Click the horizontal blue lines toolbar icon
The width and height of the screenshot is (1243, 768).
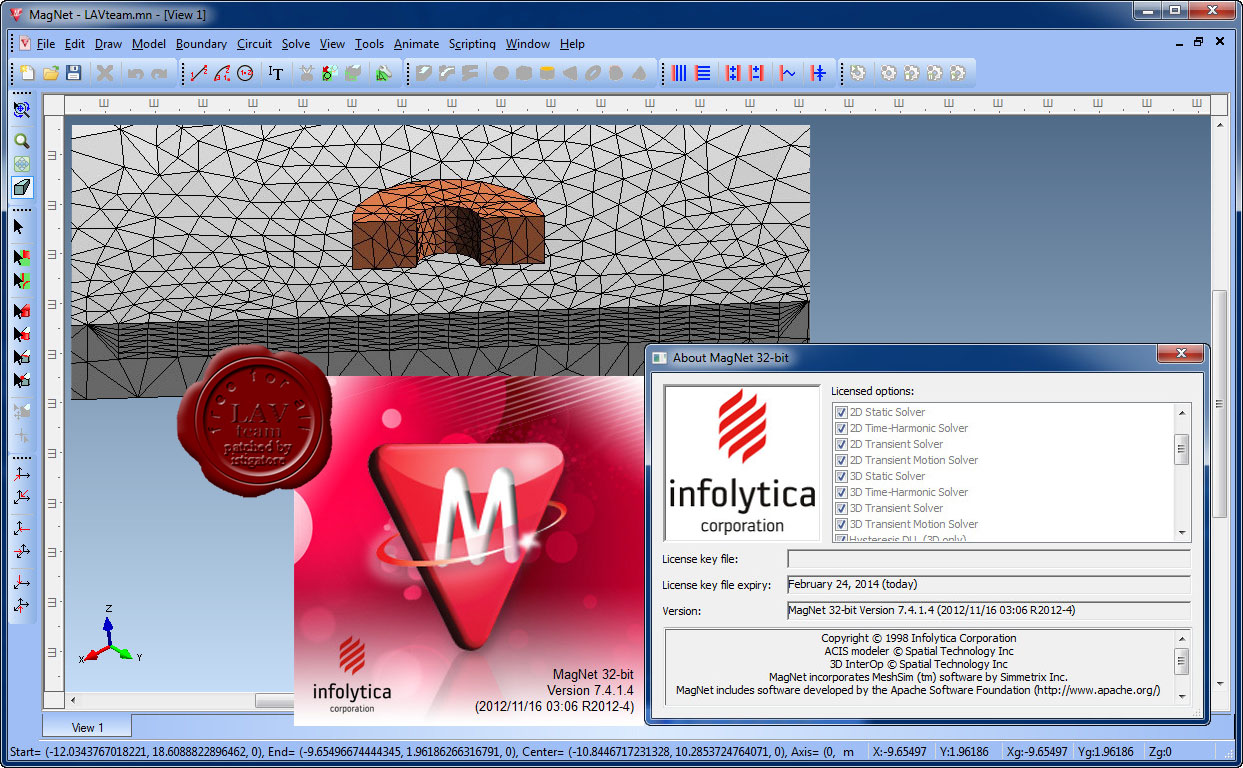[x=703, y=73]
